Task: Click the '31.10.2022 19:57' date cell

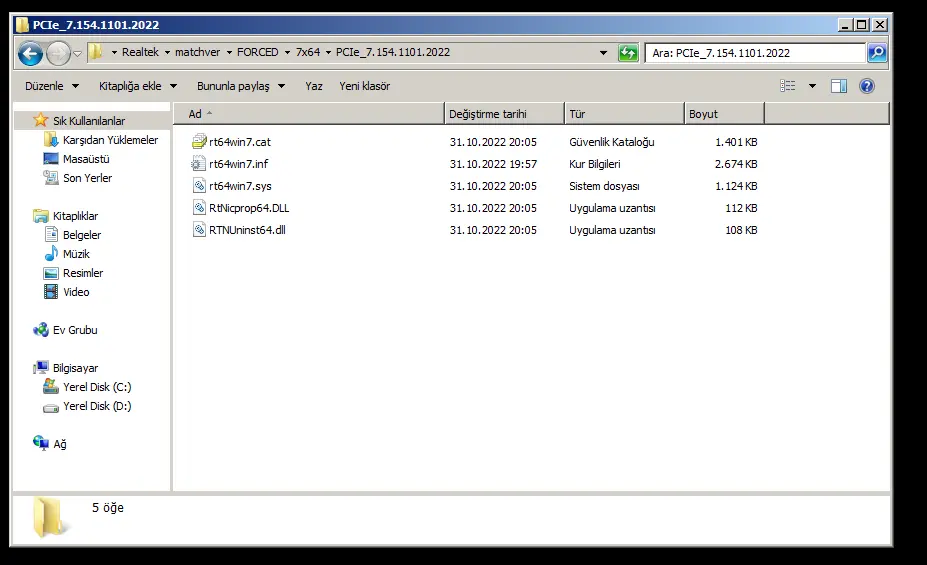Action: (493, 164)
